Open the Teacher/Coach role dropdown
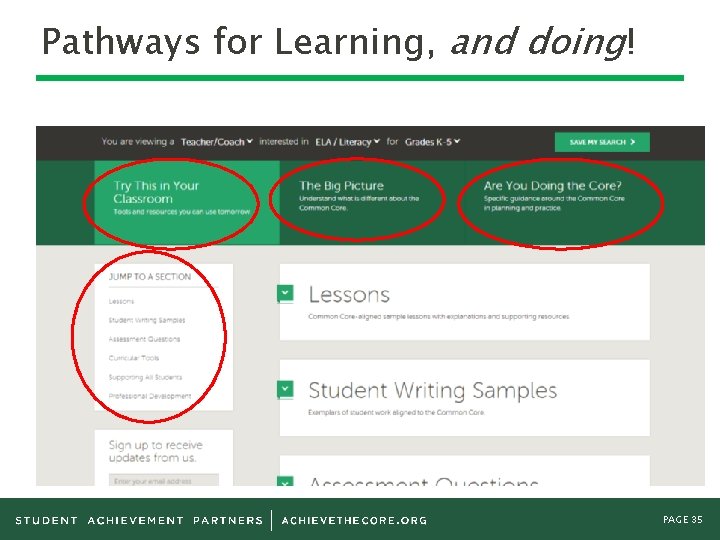 pyautogui.click(x=217, y=142)
